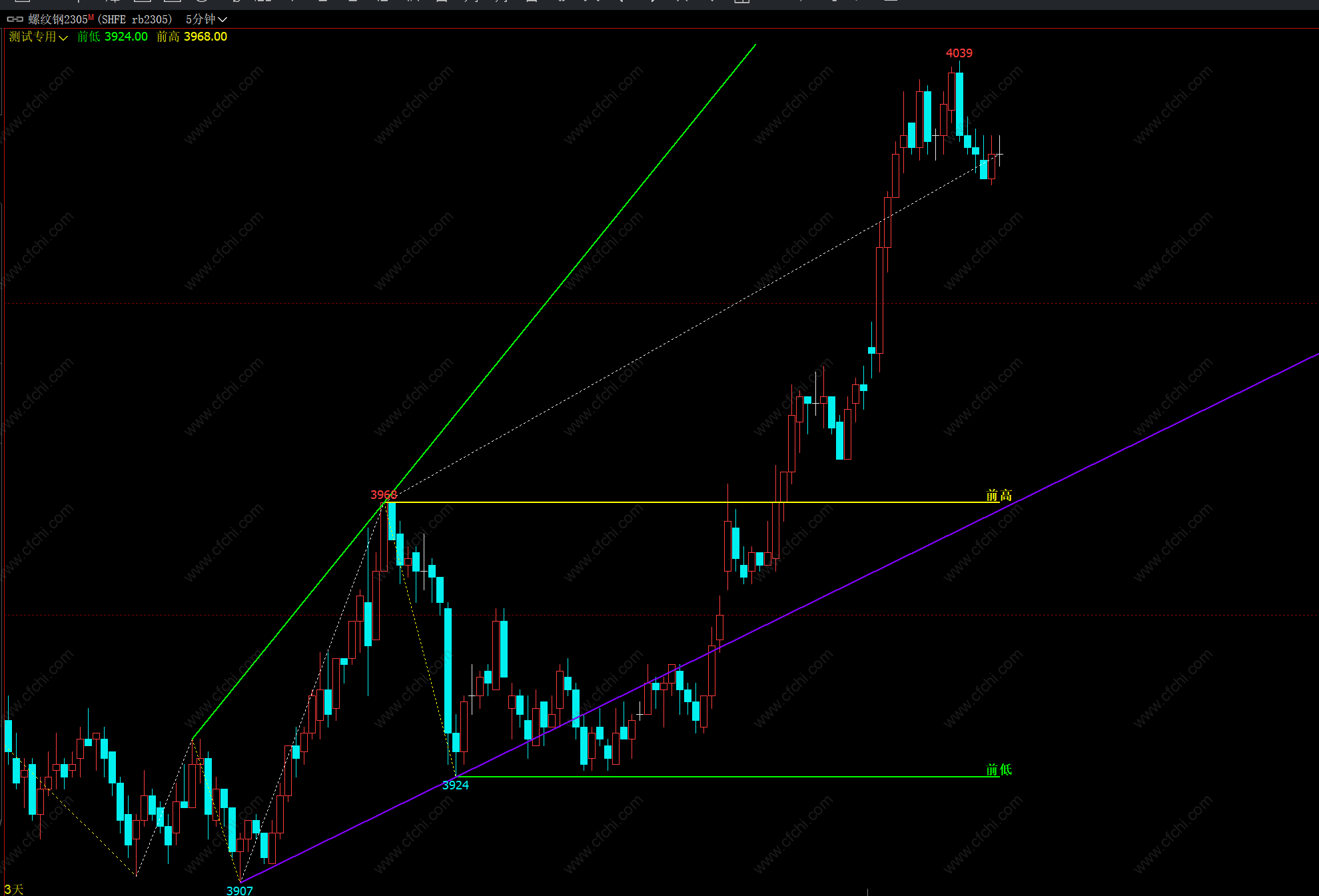Click the chain link icon beside contract name
The height and width of the screenshot is (896, 1319).
pos(15,19)
